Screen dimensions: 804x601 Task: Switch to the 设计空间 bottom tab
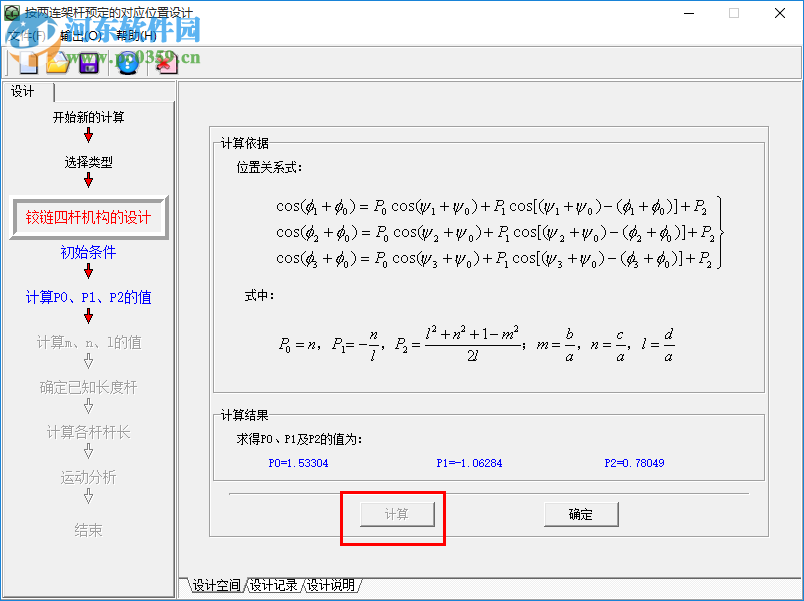click(x=216, y=585)
